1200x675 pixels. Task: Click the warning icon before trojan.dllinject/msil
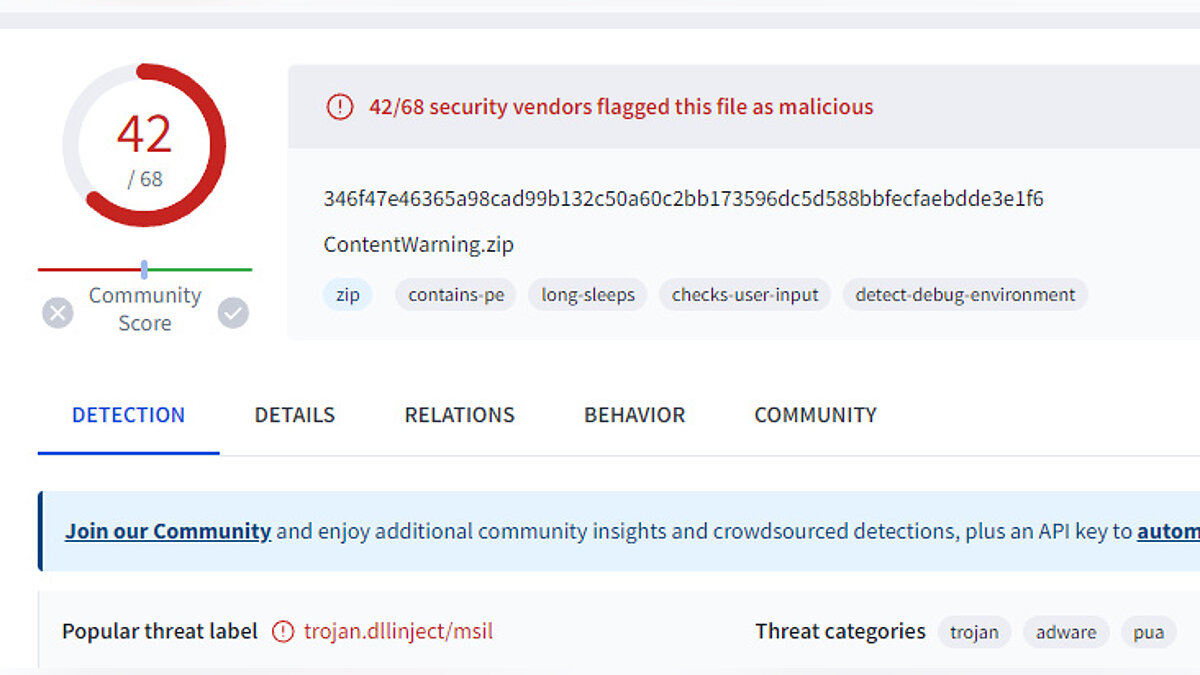284,632
